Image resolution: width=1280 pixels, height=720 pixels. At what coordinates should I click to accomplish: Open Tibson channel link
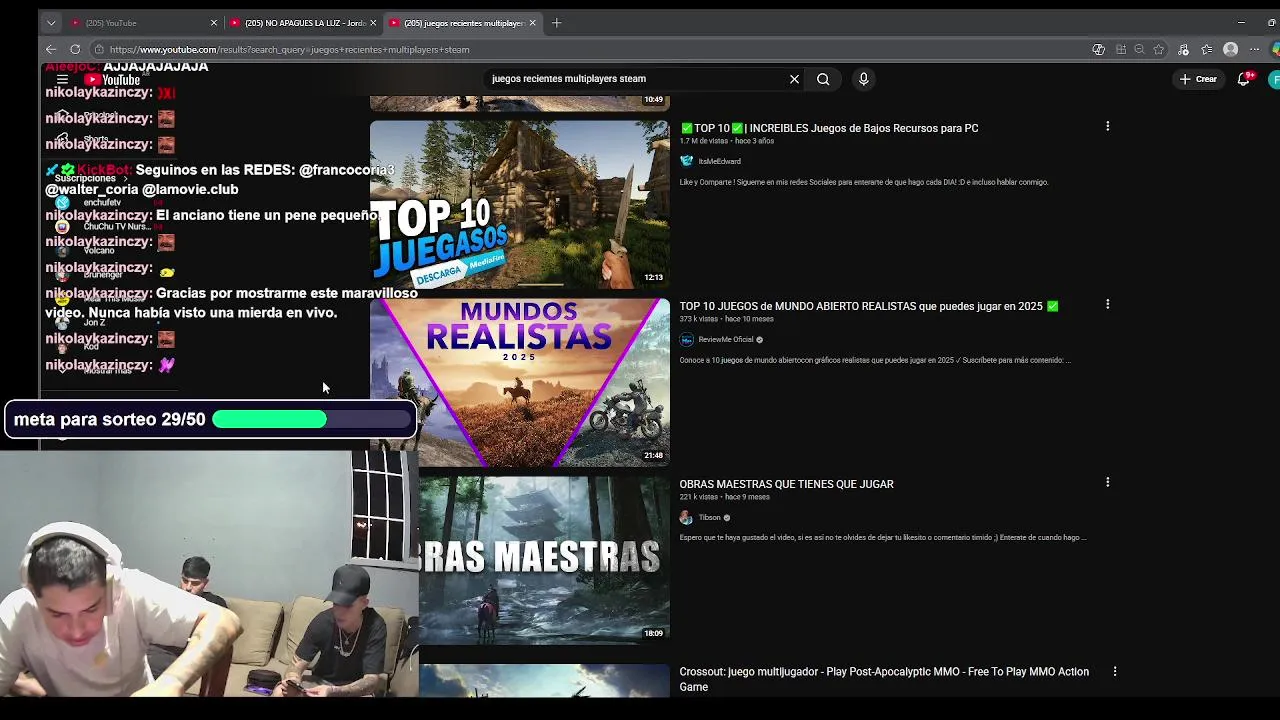709,517
